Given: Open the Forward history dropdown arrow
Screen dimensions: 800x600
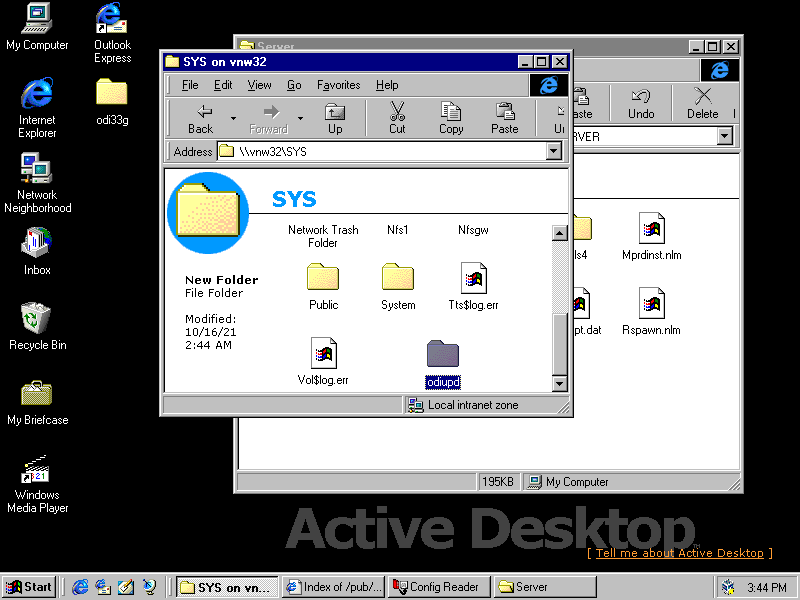Looking at the screenshot, I should [301, 119].
